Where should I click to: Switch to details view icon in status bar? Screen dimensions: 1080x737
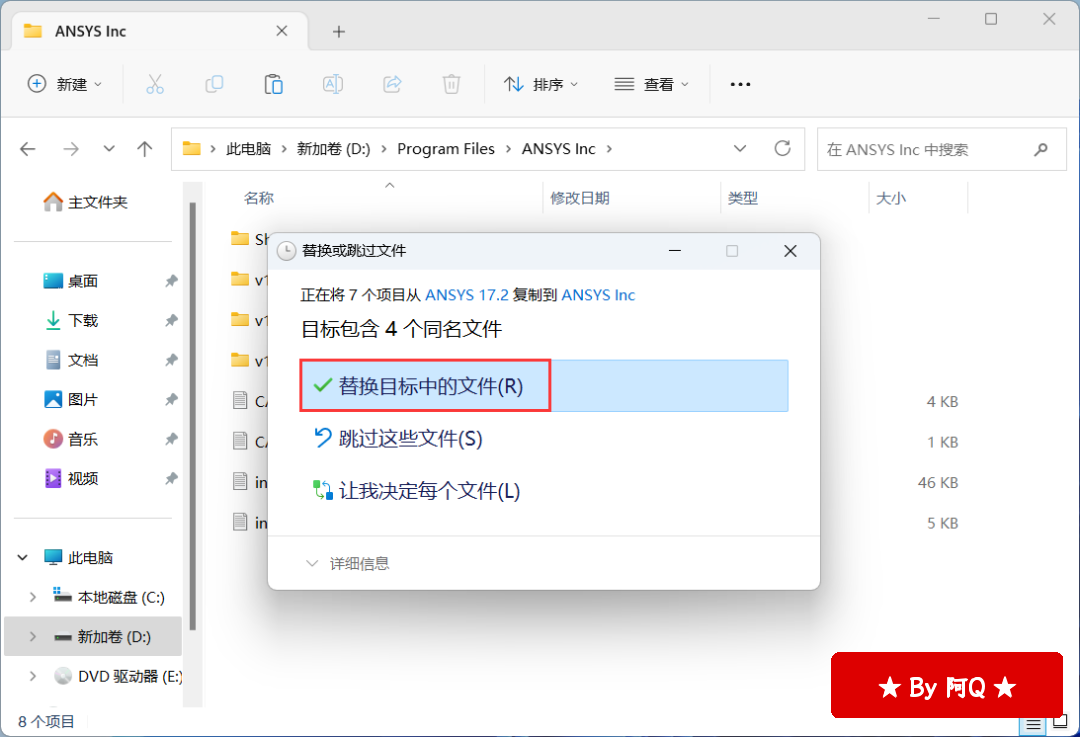(x=1033, y=724)
